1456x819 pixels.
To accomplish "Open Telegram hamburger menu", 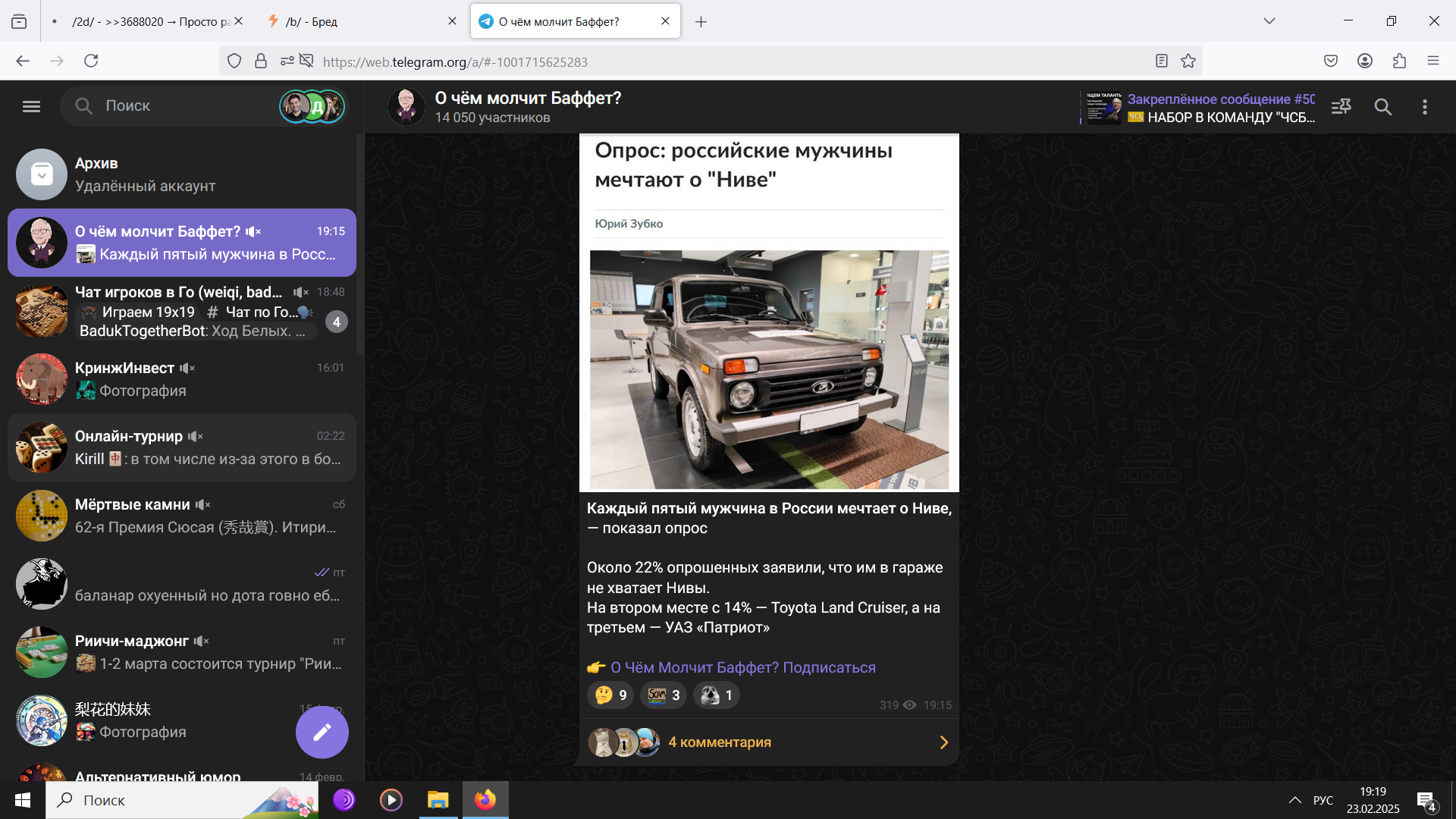I will tap(31, 106).
